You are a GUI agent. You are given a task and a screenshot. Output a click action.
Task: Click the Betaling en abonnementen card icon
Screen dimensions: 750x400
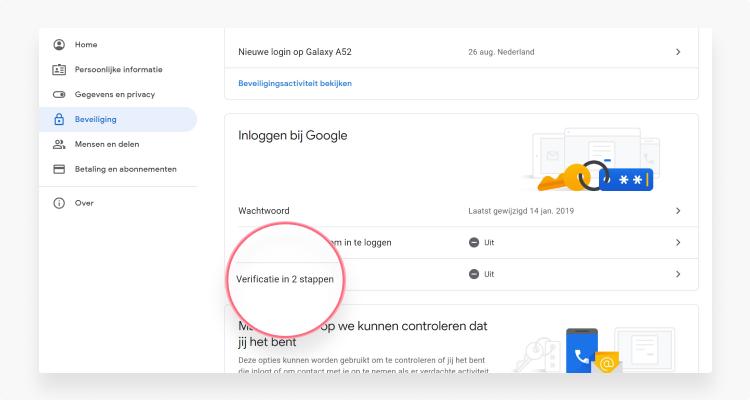[x=59, y=169]
